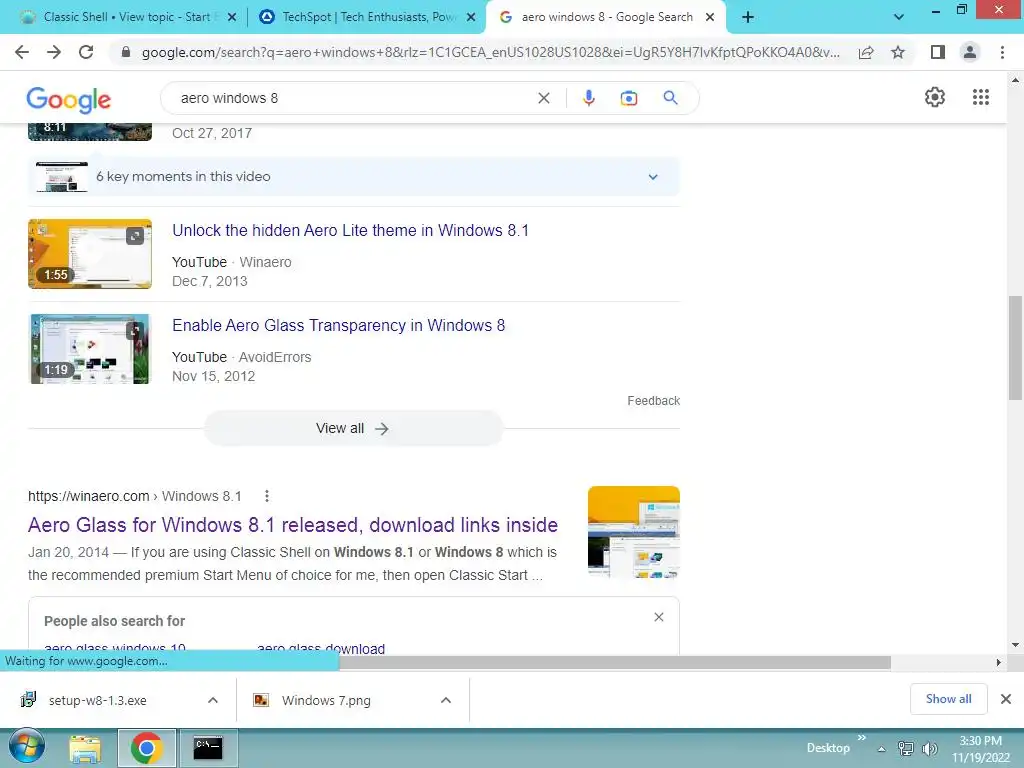Open key moments video thumbnail
The height and width of the screenshot is (768, 1024).
point(62,176)
